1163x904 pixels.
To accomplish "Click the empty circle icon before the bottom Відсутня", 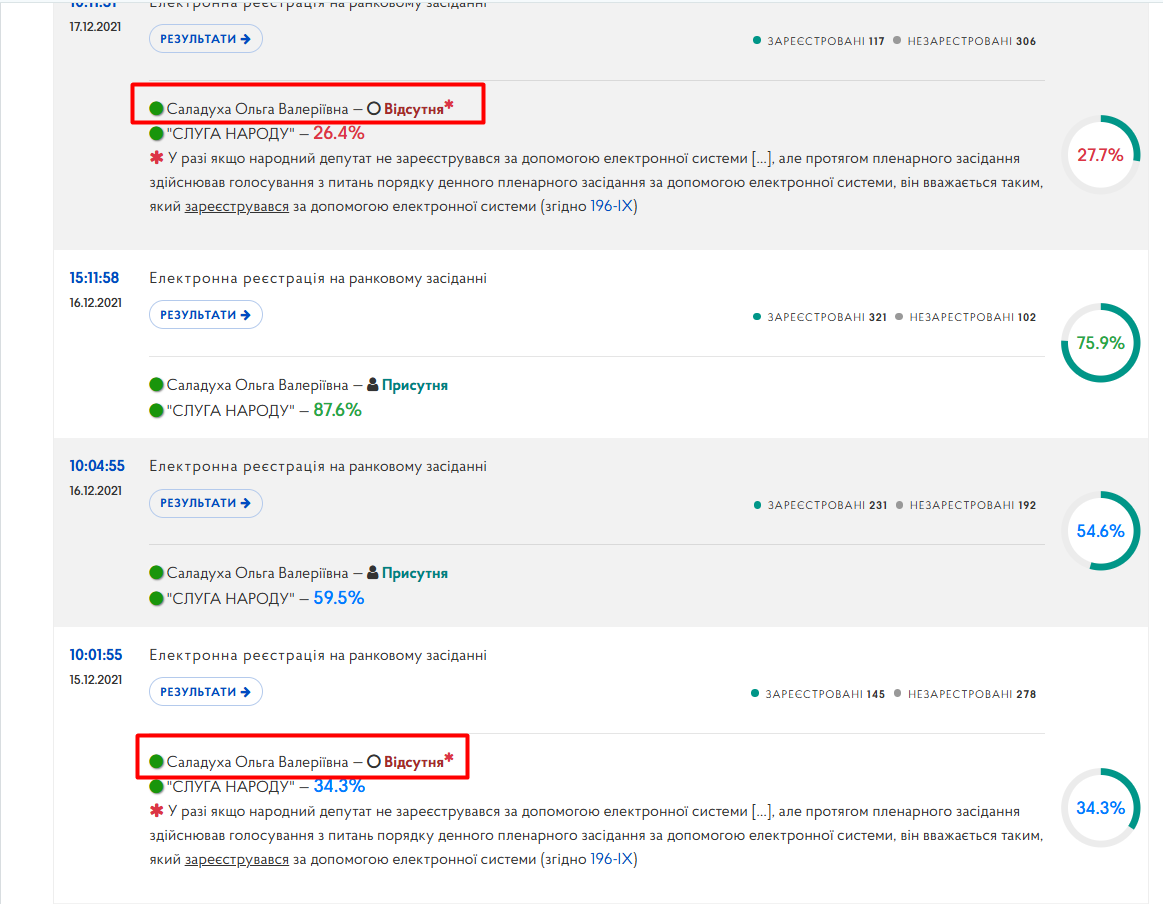I will [374, 762].
